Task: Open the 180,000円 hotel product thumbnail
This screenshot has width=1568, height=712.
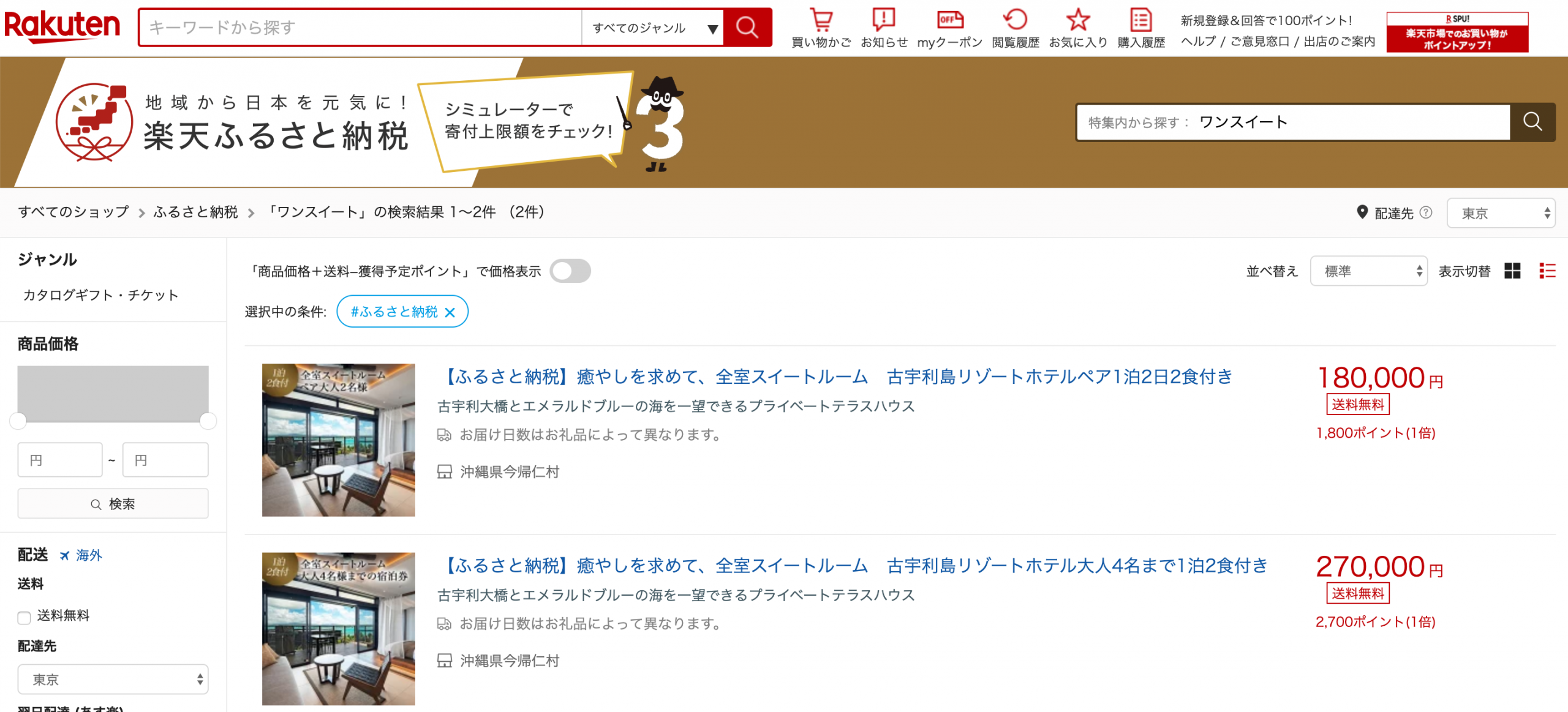Action: [x=338, y=440]
